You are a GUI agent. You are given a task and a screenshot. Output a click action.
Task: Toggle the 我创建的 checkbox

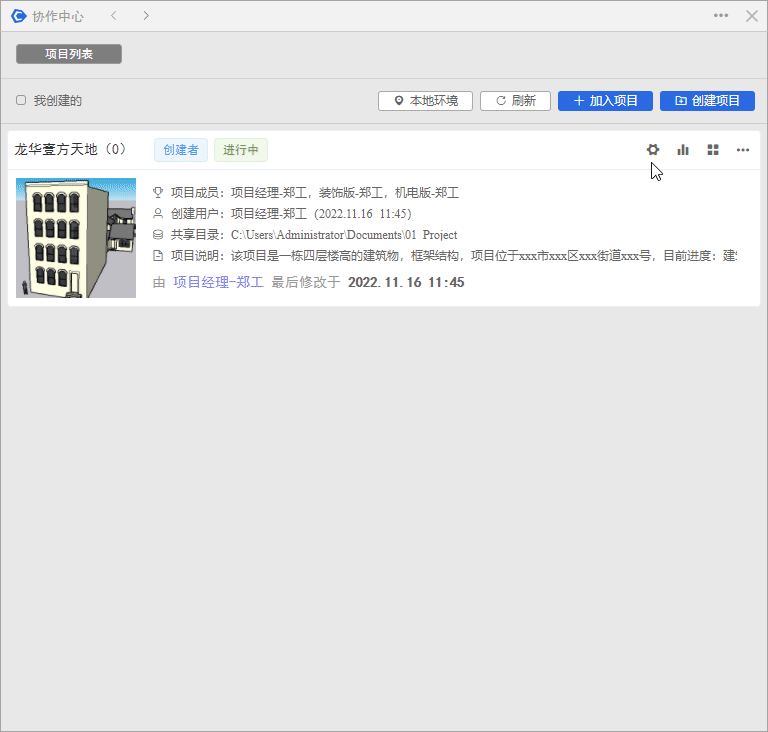(x=21, y=100)
